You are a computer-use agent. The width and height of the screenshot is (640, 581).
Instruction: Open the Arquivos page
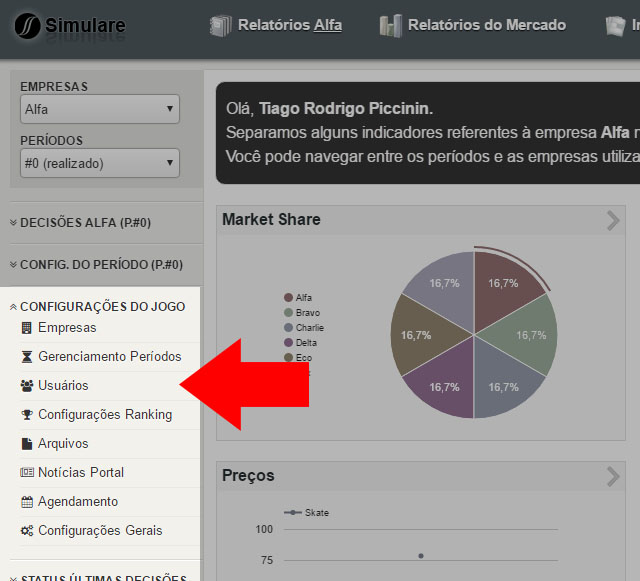(x=63, y=444)
